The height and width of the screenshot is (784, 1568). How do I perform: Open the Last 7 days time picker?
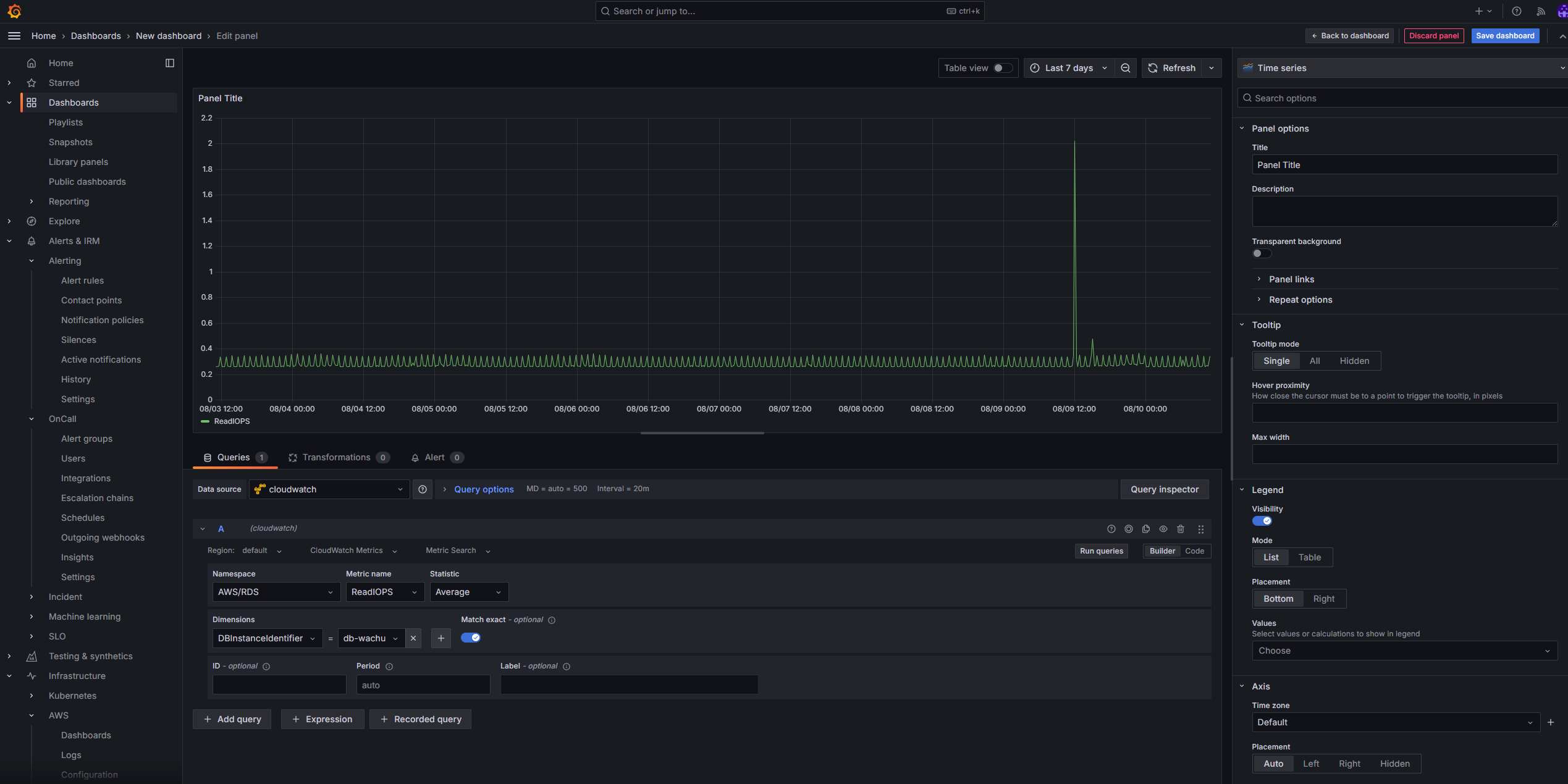pos(1069,68)
